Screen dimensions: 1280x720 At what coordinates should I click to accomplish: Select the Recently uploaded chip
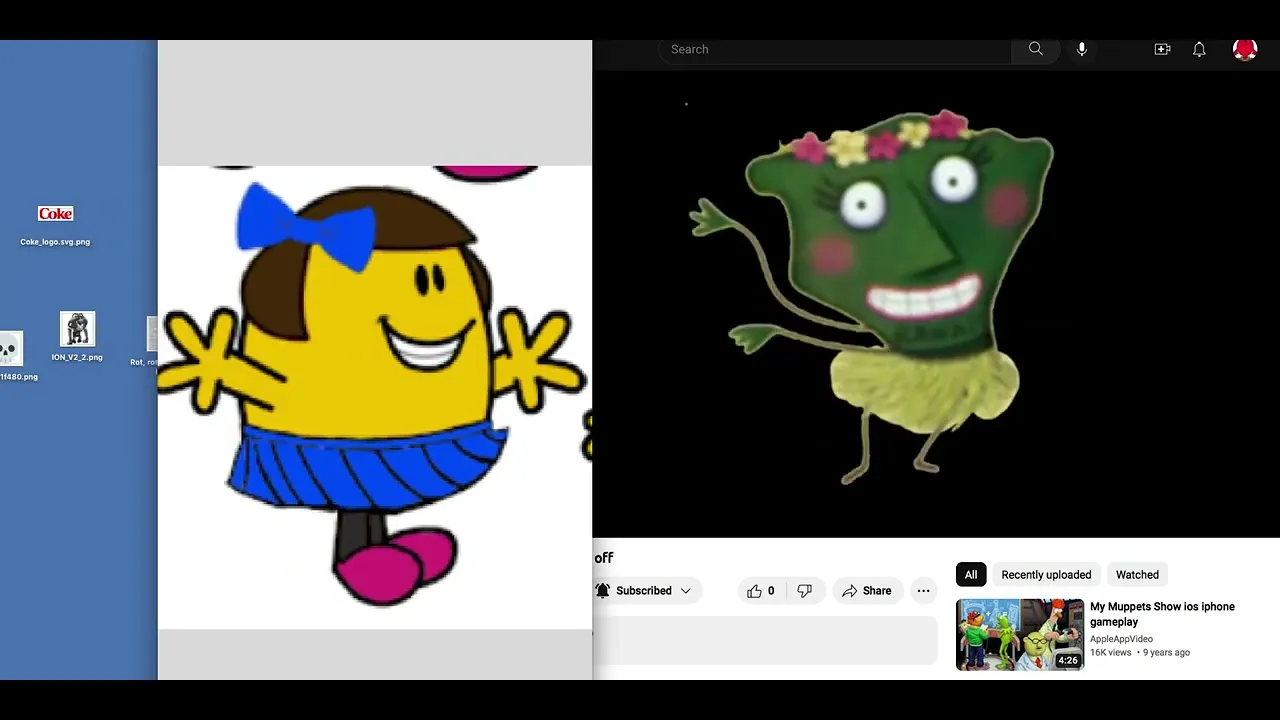(1046, 575)
